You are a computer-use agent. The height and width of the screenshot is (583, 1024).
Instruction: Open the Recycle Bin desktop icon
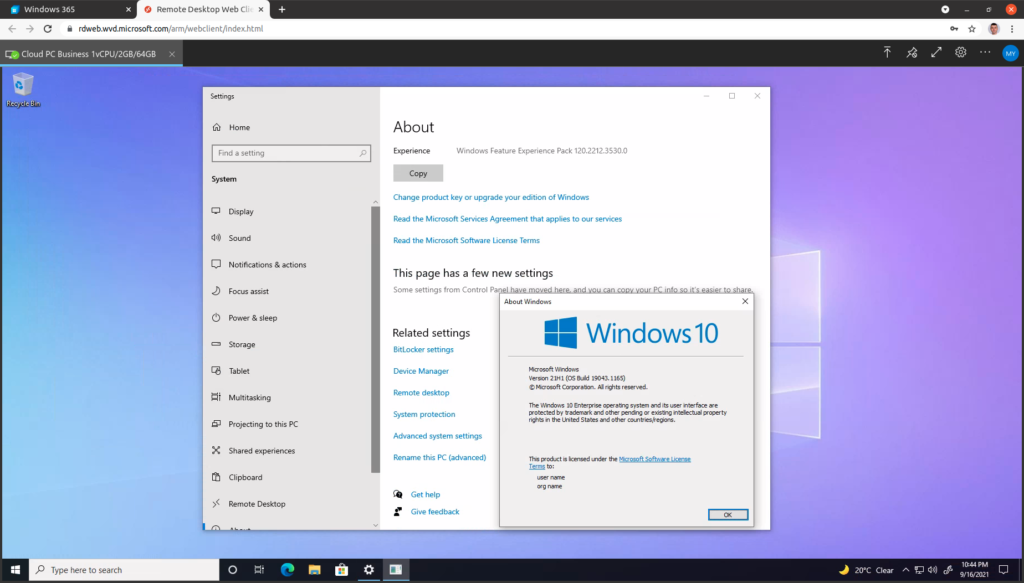pyautogui.click(x=23, y=90)
